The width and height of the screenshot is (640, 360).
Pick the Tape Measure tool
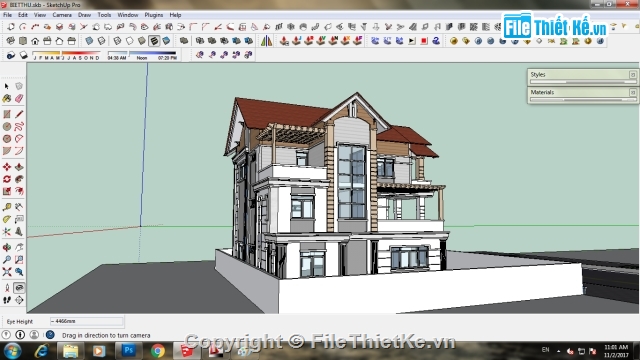click(7, 207)
